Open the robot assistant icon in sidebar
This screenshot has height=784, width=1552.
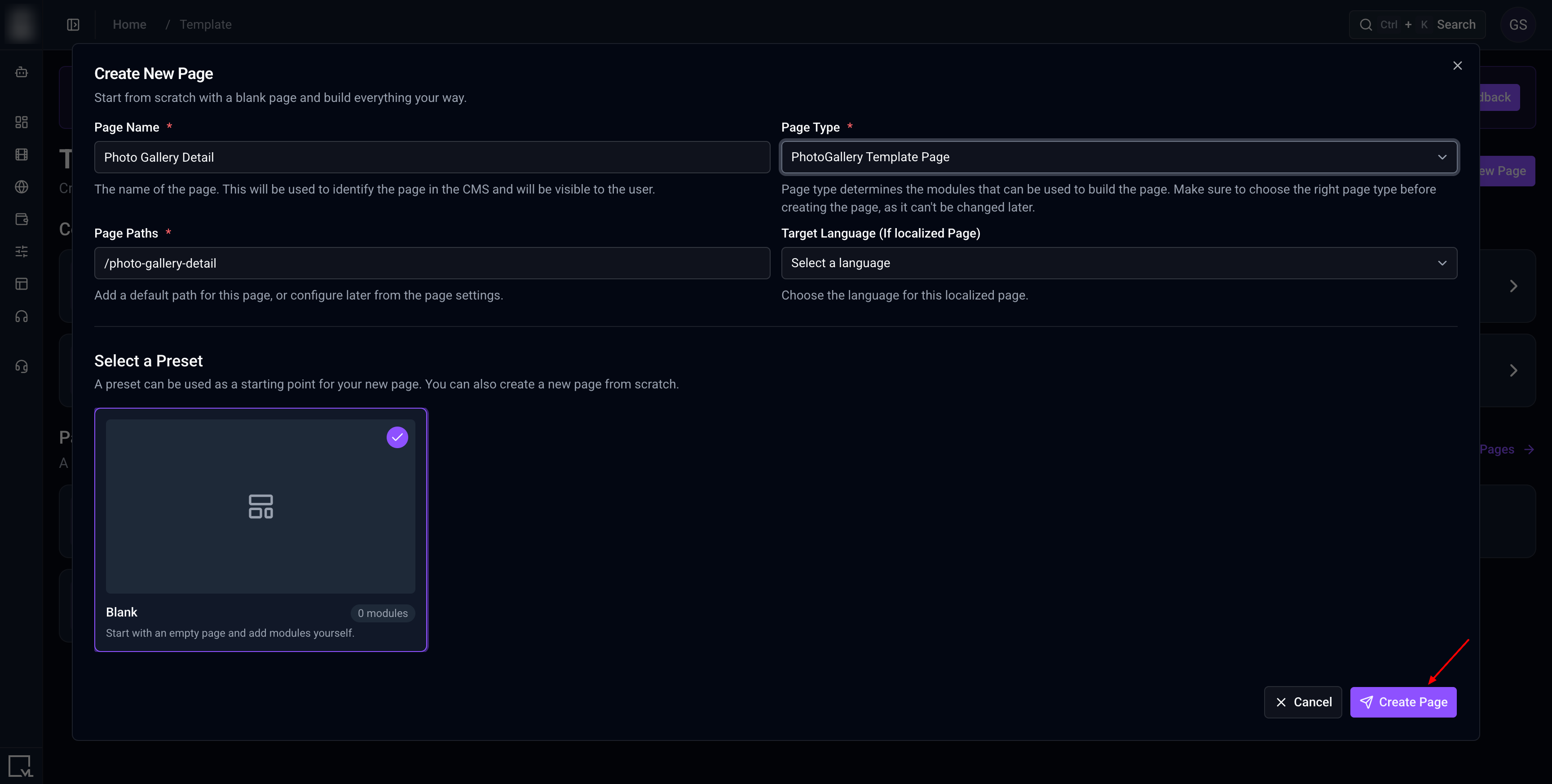pyautogui.click(x=22, y=72)
